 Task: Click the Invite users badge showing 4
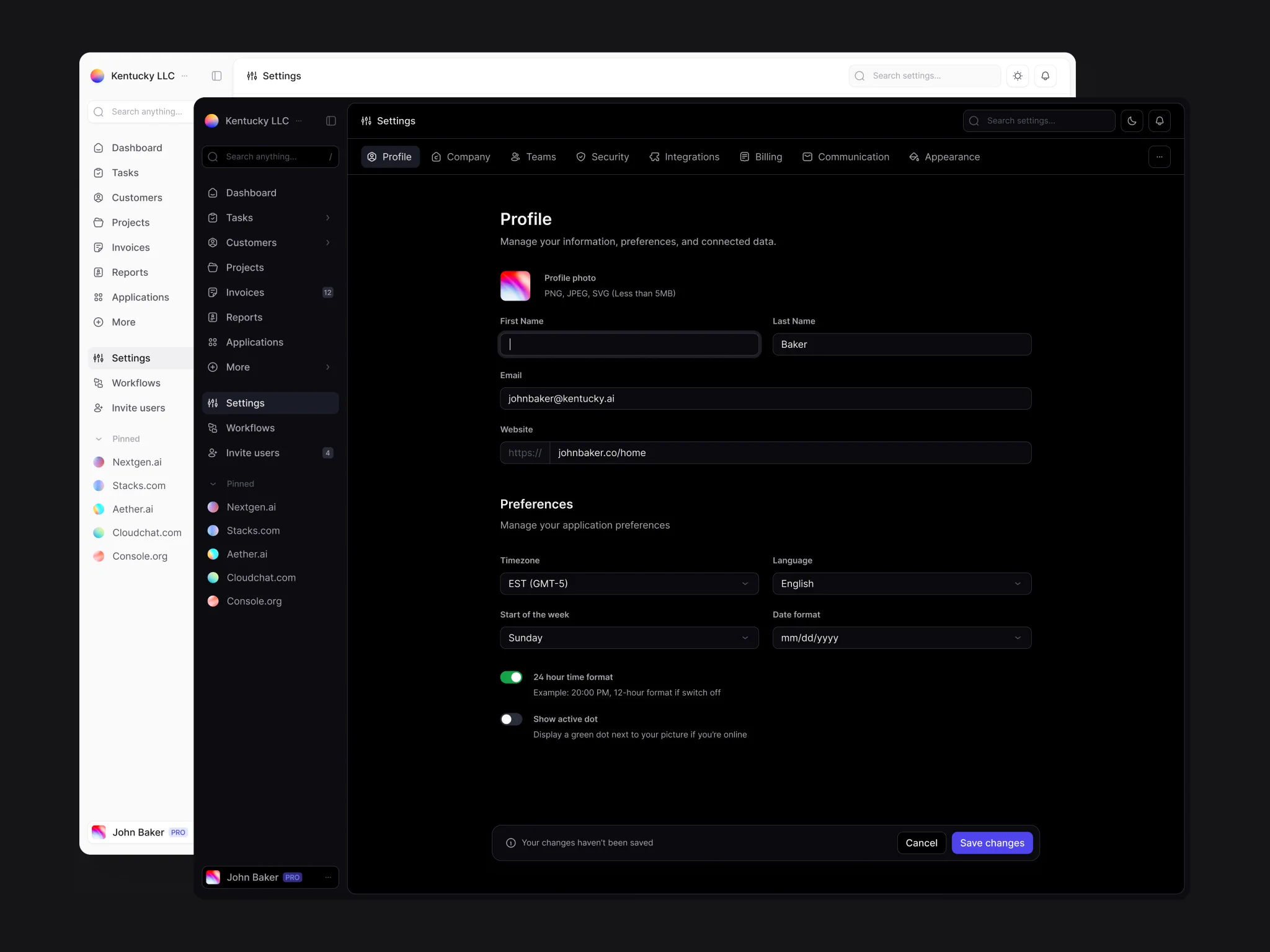point(328,453)
